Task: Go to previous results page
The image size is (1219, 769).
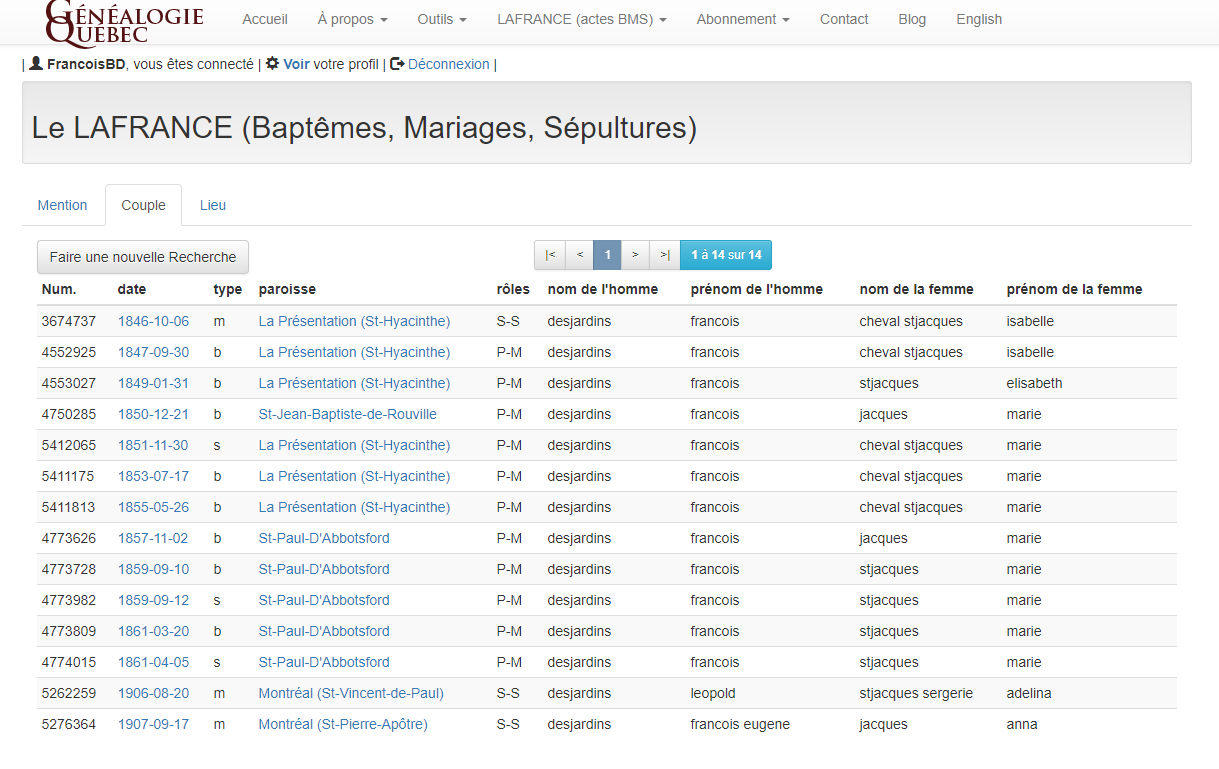Action: pyautogui.click(x=579, y=255)
